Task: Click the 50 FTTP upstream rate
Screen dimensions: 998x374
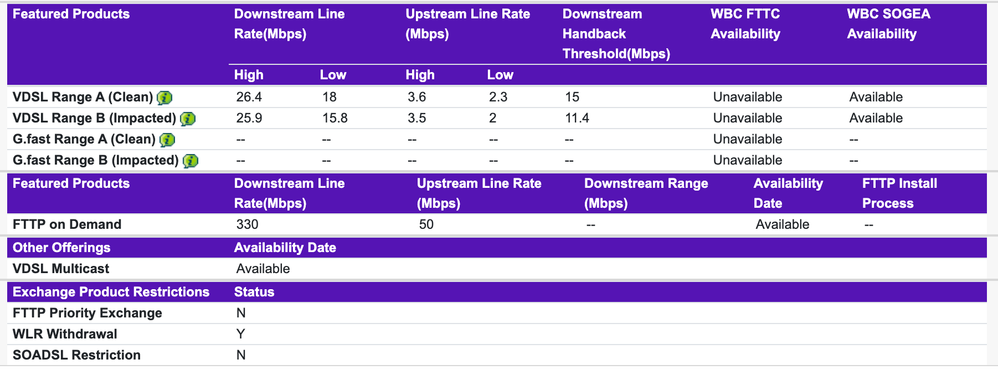Action: [426, 225]
